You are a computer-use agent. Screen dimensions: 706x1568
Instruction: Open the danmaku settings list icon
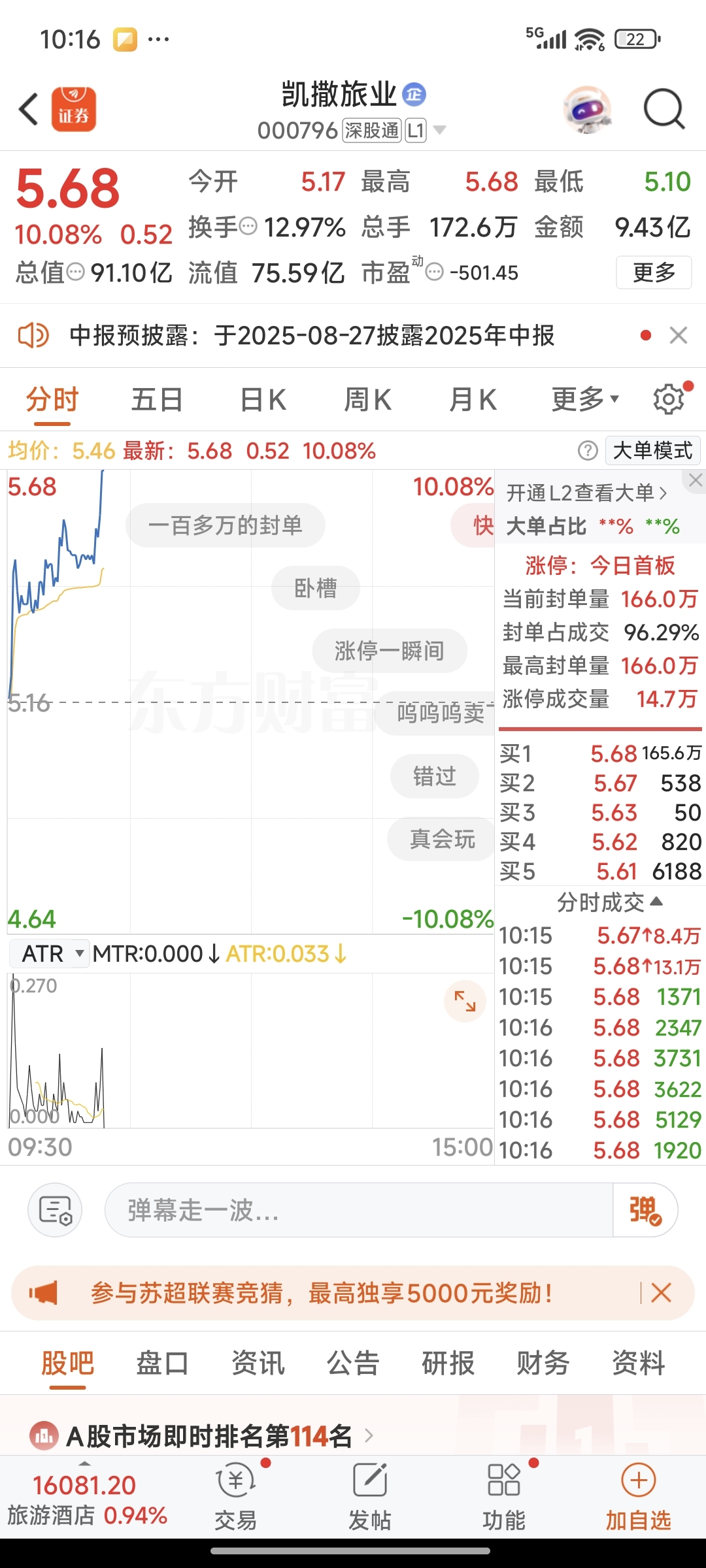point(55,1210)
